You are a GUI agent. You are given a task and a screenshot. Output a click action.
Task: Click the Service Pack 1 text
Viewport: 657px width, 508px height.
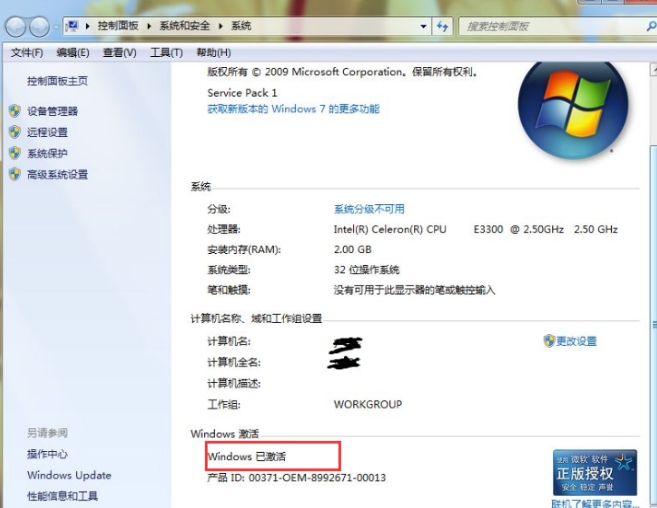[242, 93]
